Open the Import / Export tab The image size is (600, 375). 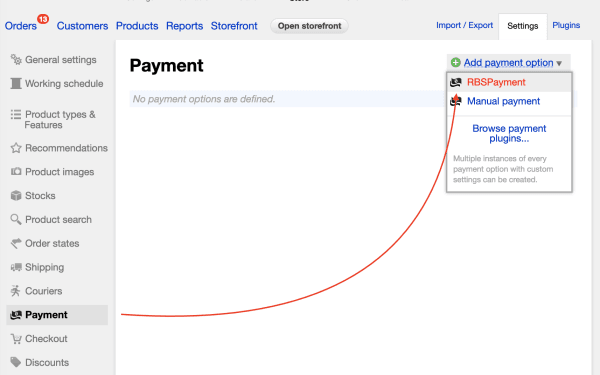pyautogui.click(x=464, y=25)
